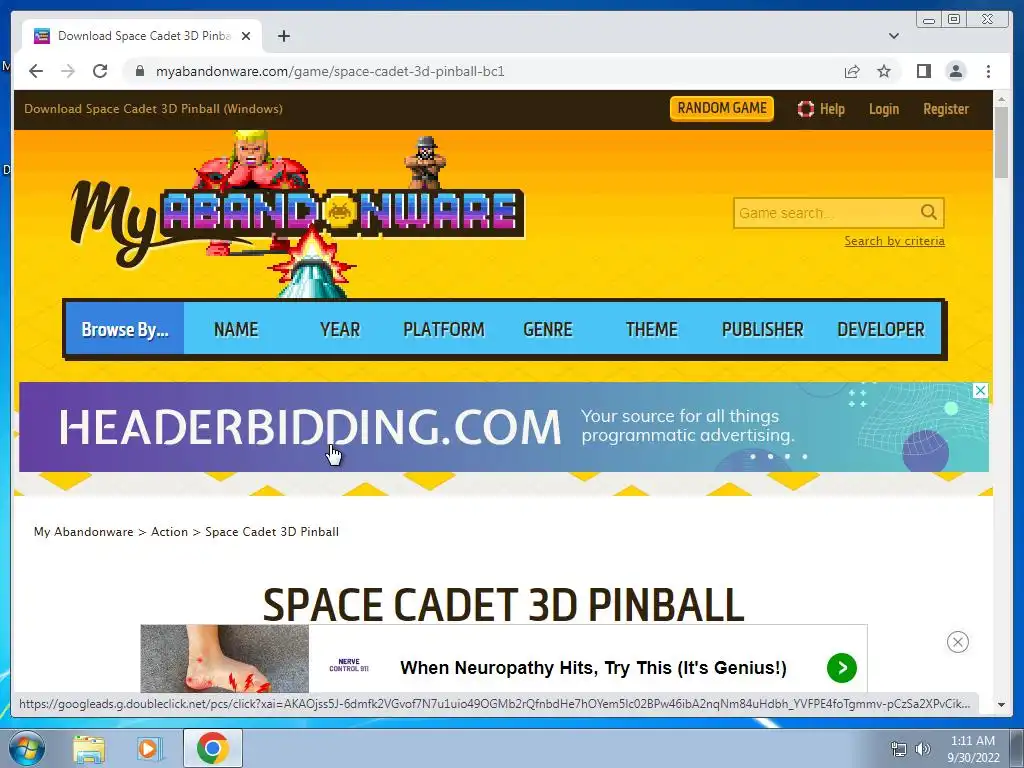Open Search by criteria link
This screenshot has height=768, width=1024.
(x=894, y=241)
